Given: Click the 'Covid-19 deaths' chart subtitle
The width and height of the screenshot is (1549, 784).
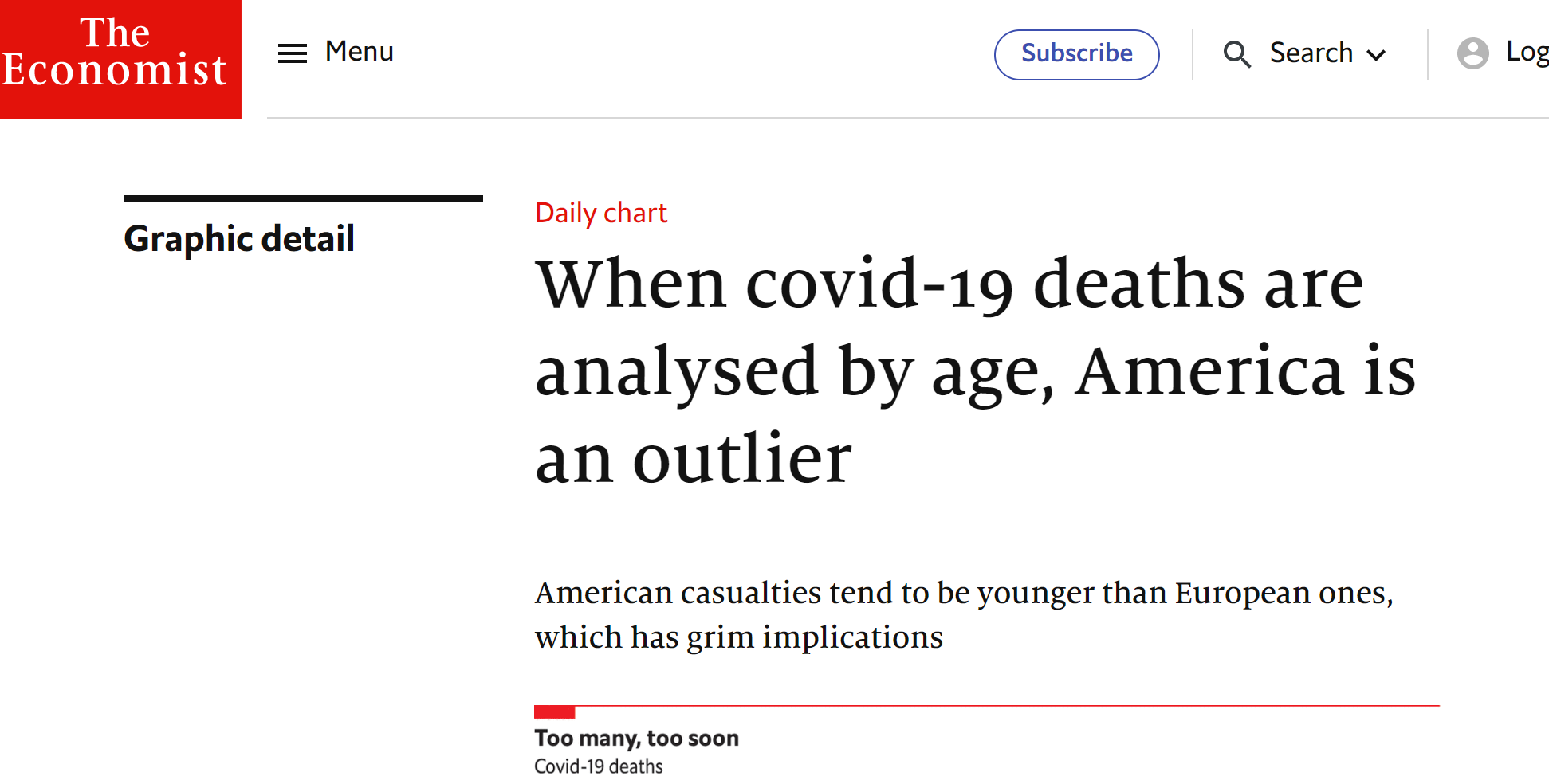Looking at the screenshot, I should [x=598, y=766].
